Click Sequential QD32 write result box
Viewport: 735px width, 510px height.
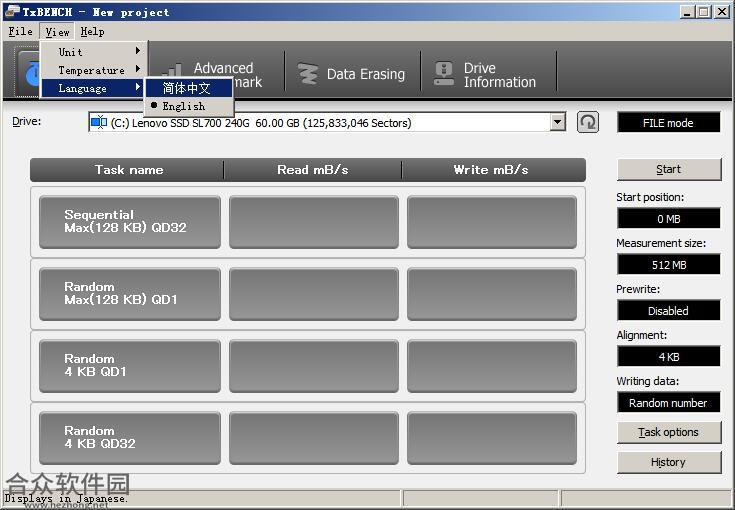tap(492, 222)
